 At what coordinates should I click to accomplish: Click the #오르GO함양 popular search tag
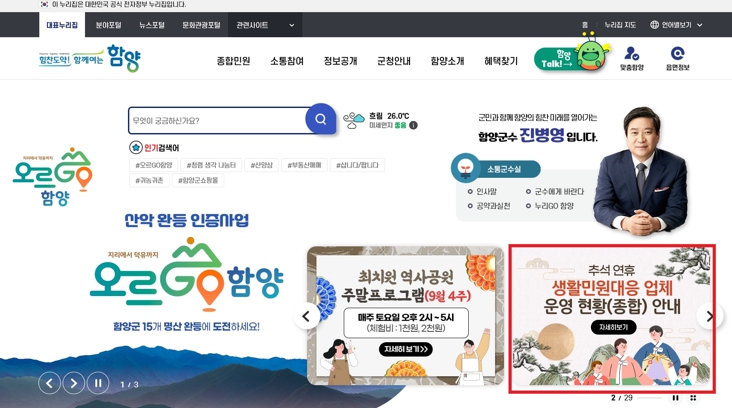click(x=154, y=165)
